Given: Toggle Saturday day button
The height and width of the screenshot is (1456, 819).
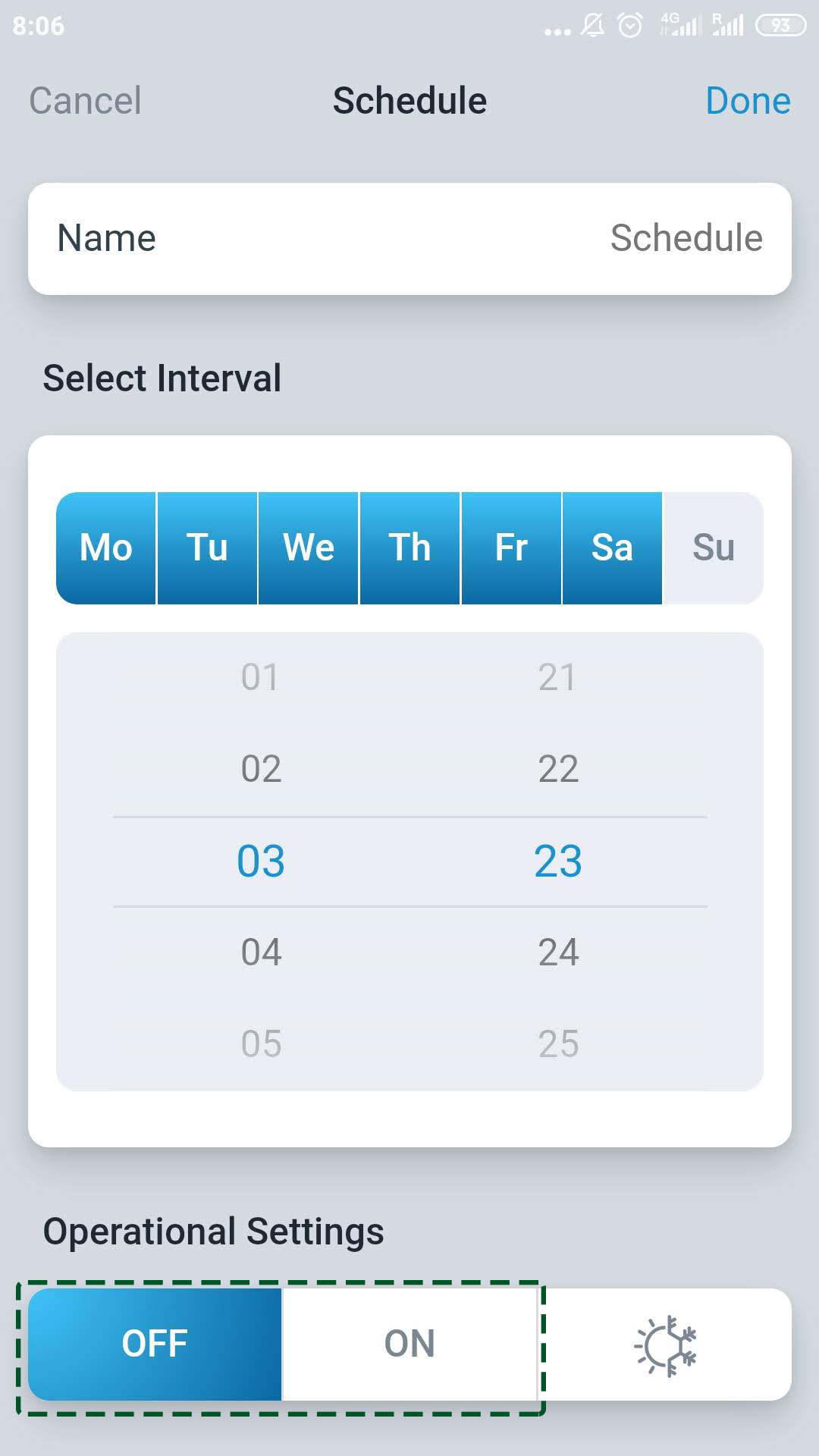Looking at the screenshot, I should (612, 548).
